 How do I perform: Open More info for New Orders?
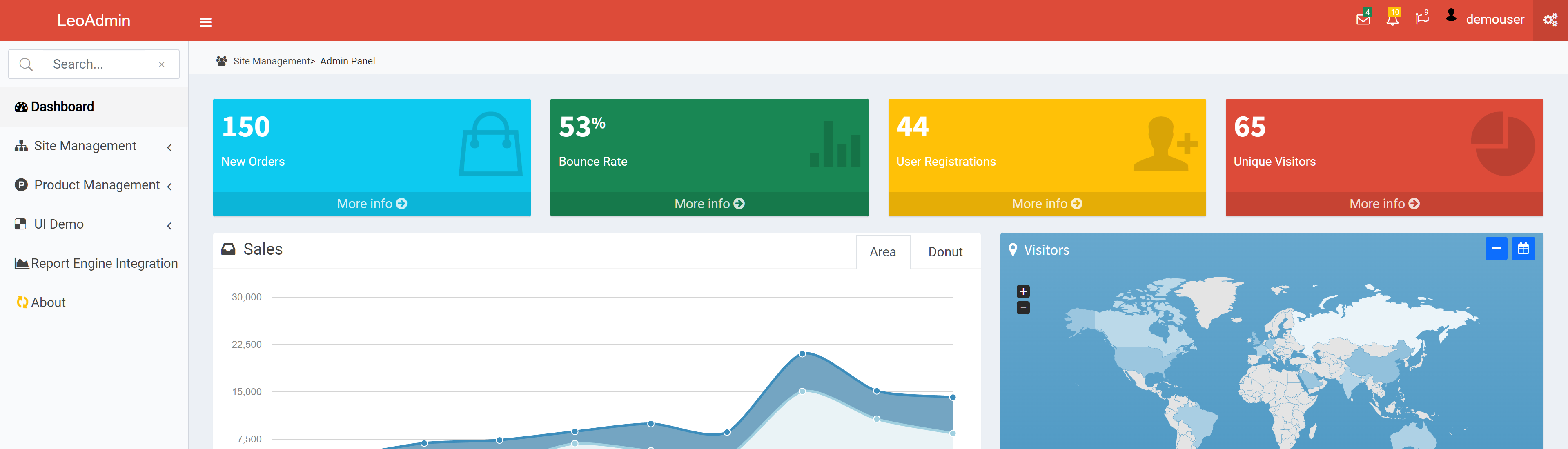point(371,204)
